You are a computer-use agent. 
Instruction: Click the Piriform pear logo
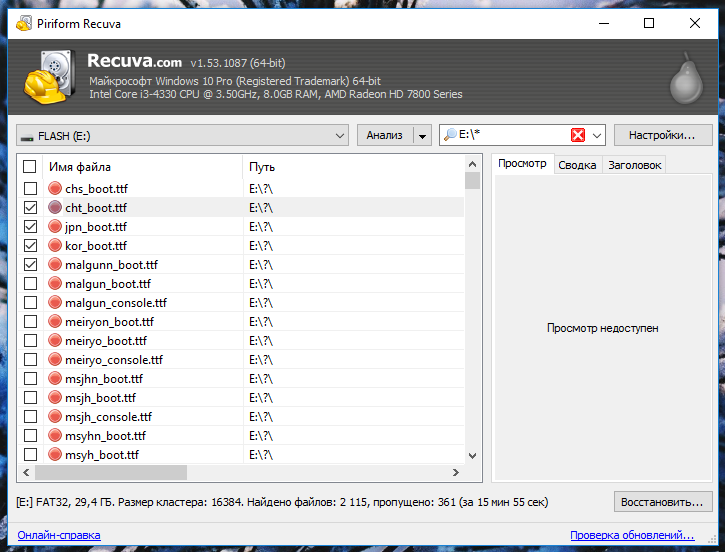[687, 78]
